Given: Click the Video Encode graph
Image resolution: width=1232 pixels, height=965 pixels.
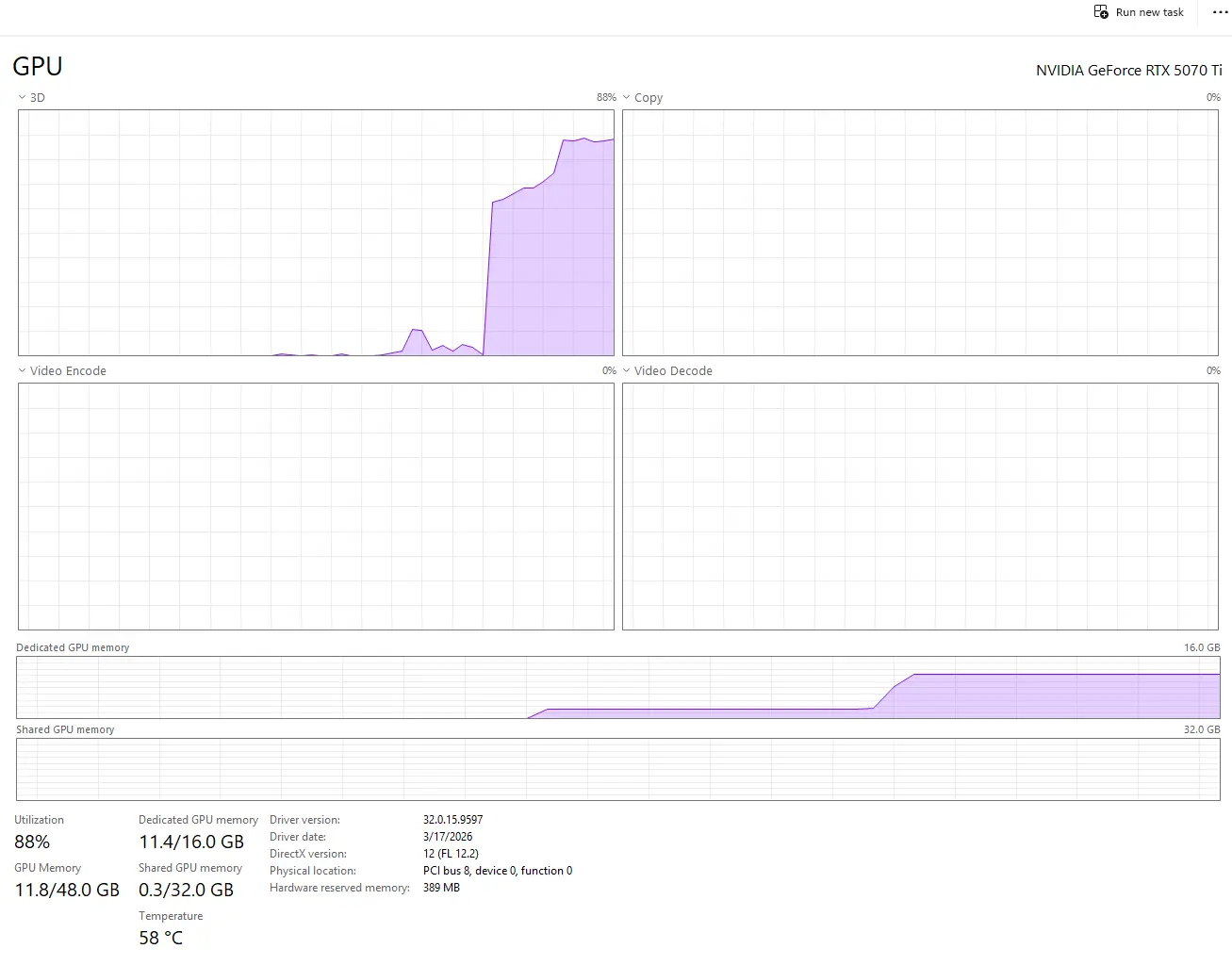Looking at the screenshot, I should 316,506.
